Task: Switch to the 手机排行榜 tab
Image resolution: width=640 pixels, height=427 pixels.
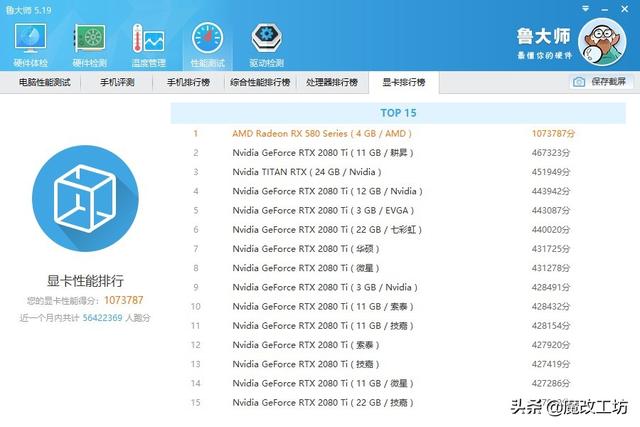Action: click(x=189, y=82)
